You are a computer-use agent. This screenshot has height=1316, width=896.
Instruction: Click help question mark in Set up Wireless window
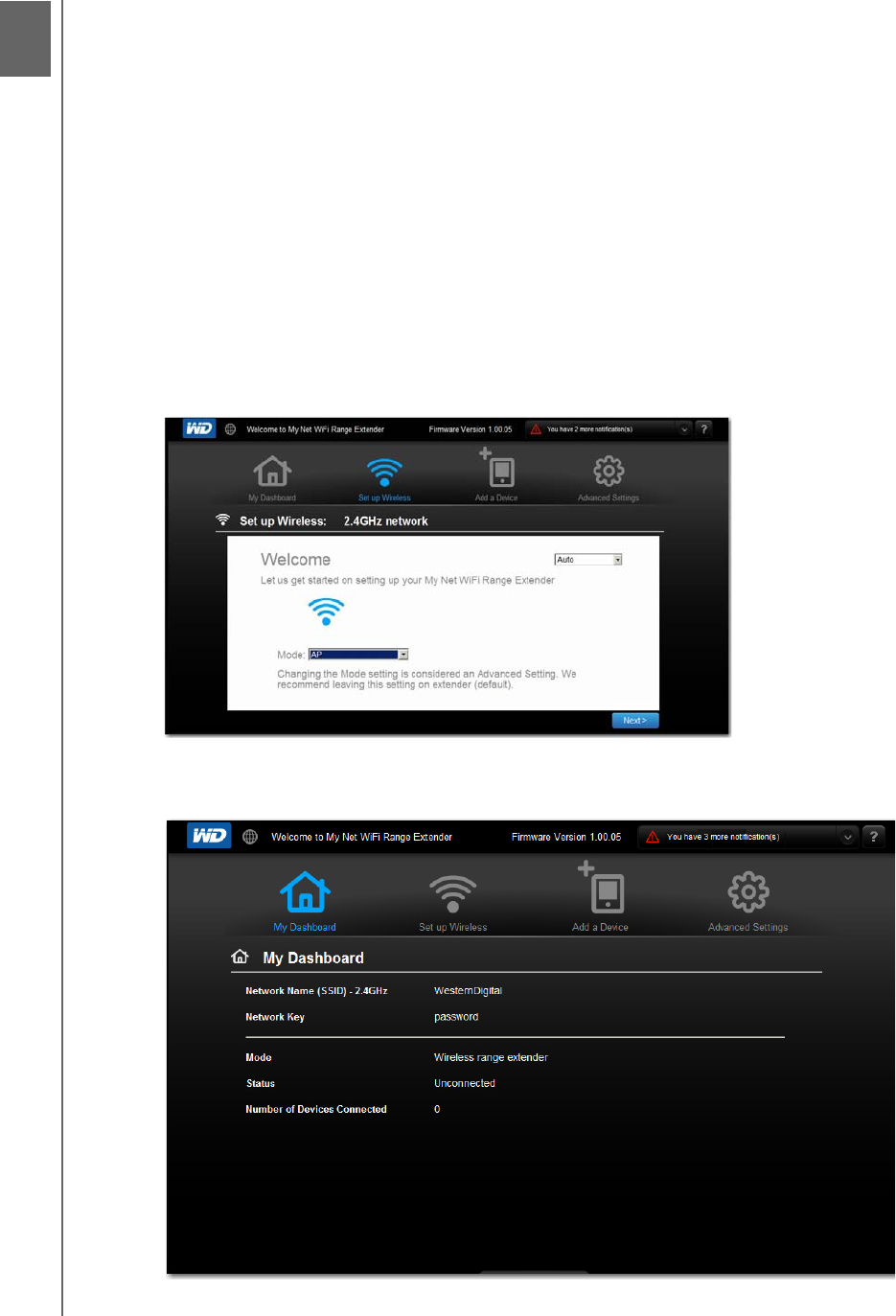tap(704, 429)
